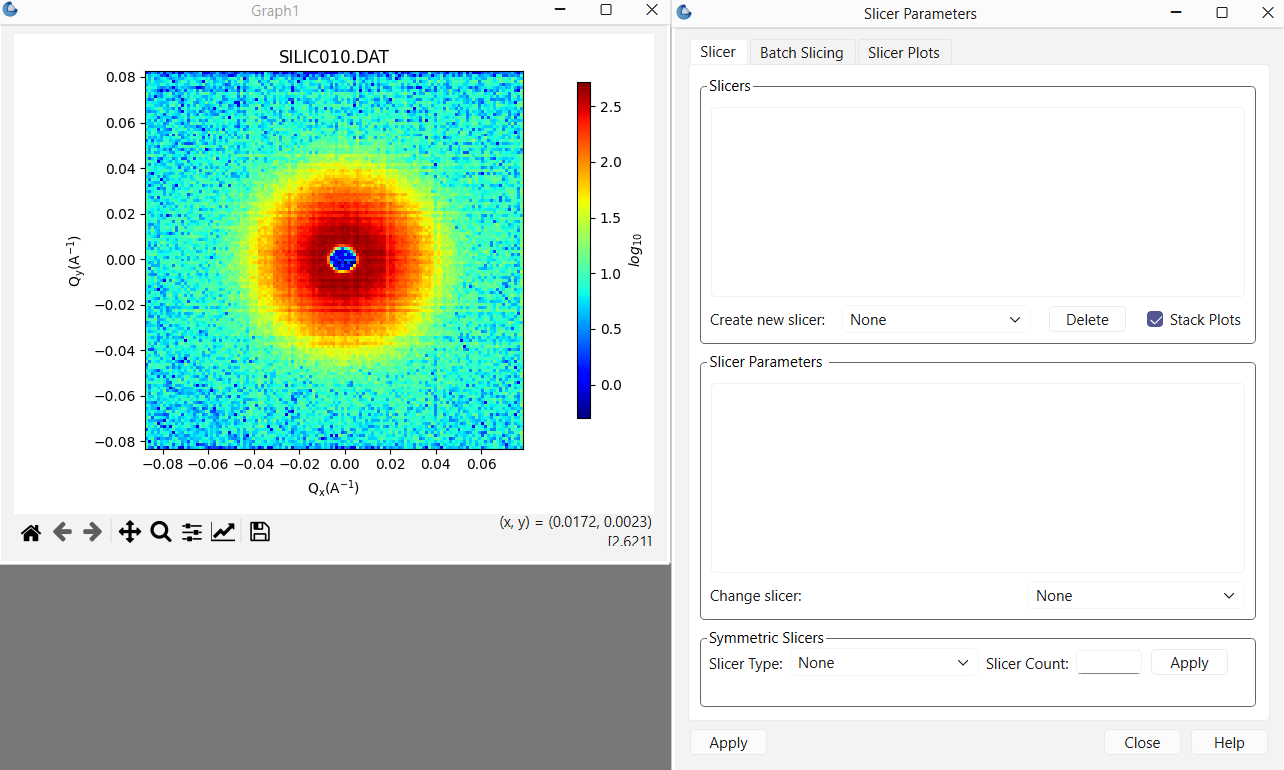Click the Close button at bottom
1284x770 pixels.
coord(1142,743)
